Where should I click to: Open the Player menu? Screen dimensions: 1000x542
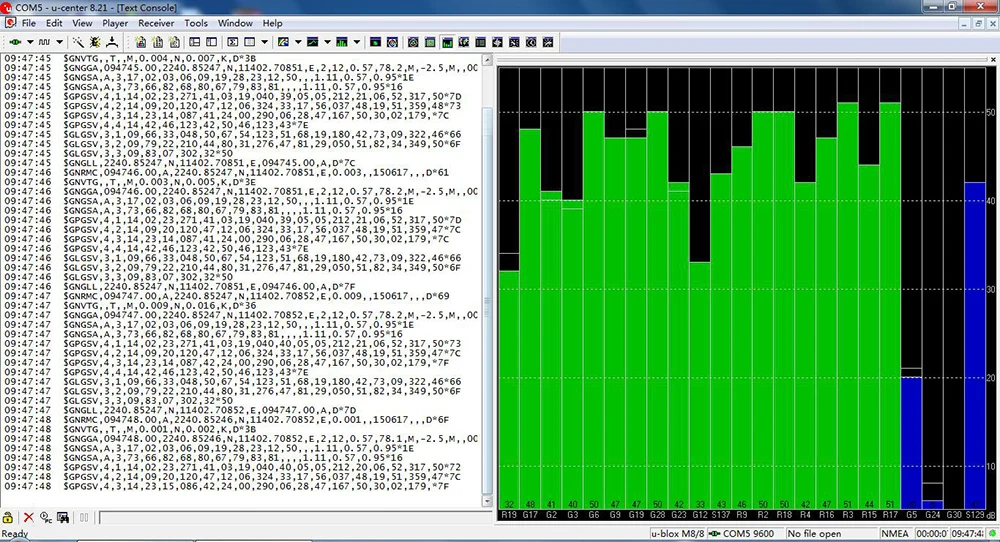coord(115,23)
